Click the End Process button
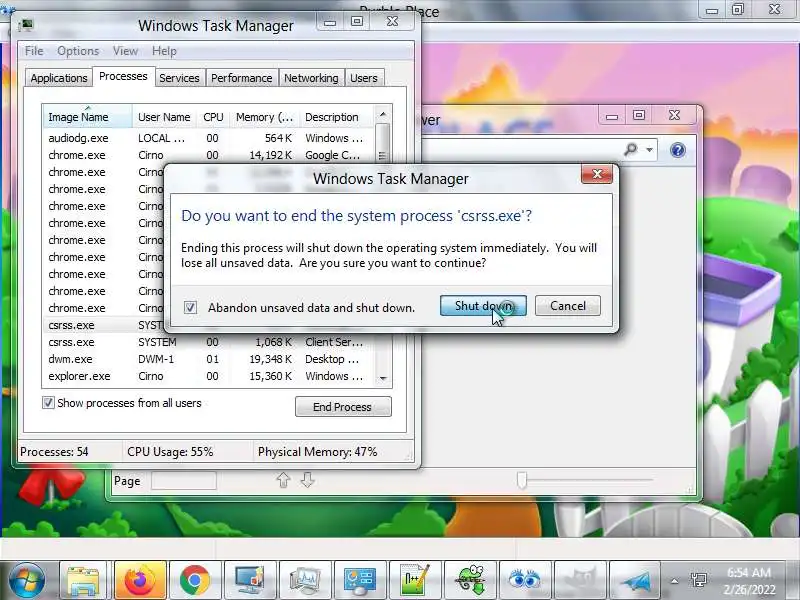 (x=343, y=407)
